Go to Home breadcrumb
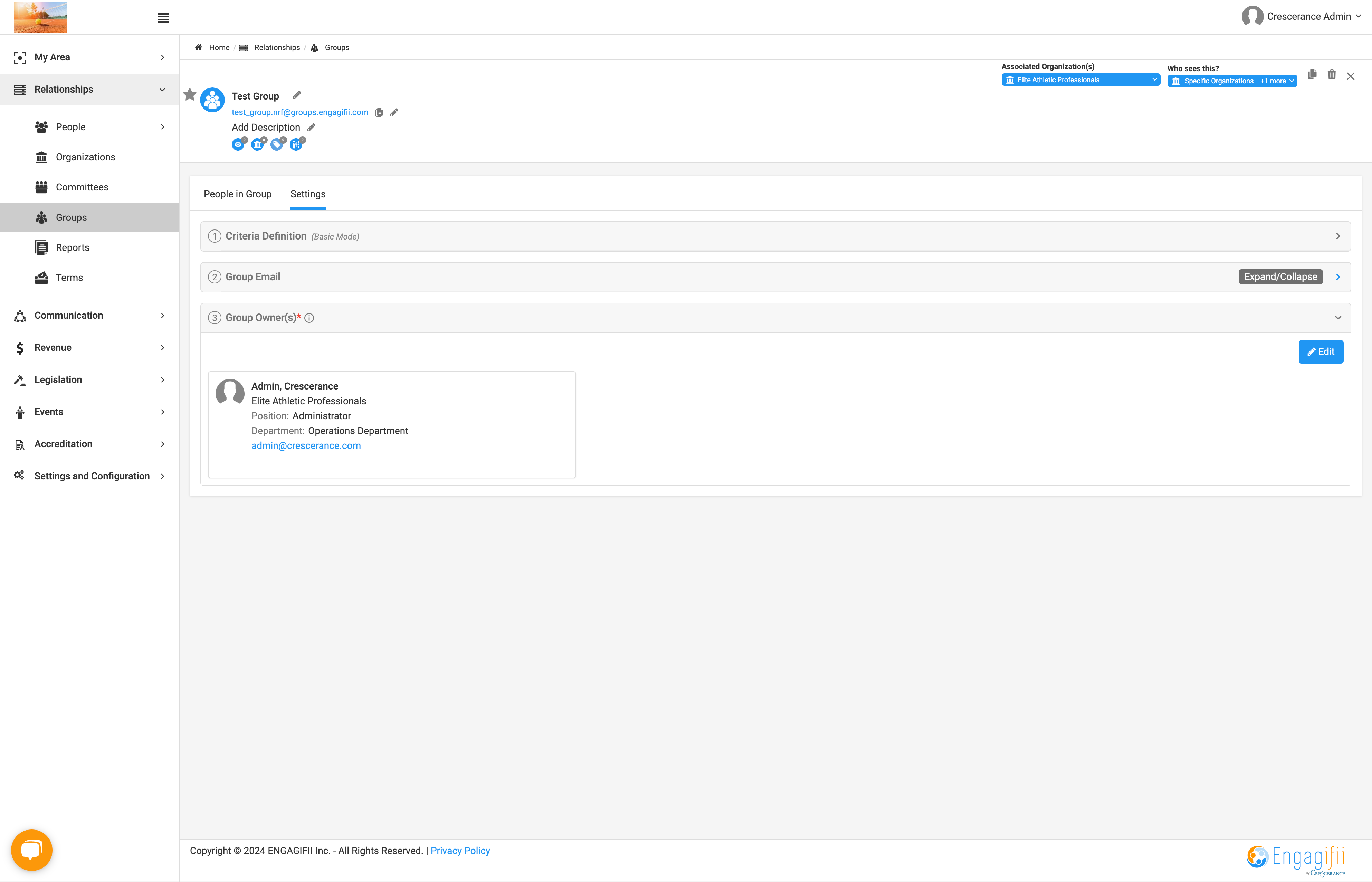 (219, 48)
